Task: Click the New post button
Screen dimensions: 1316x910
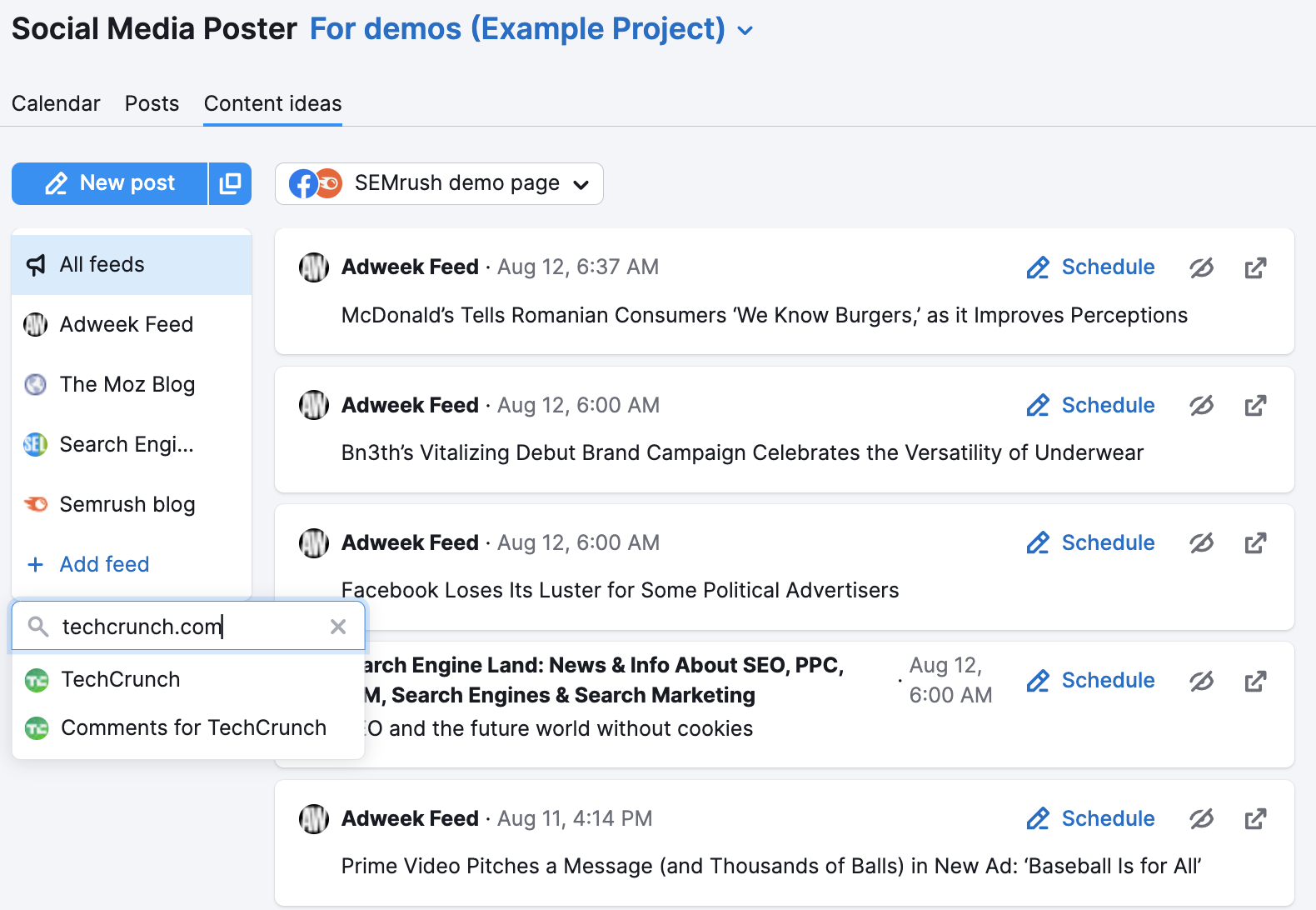Action: tap(109, 183)
